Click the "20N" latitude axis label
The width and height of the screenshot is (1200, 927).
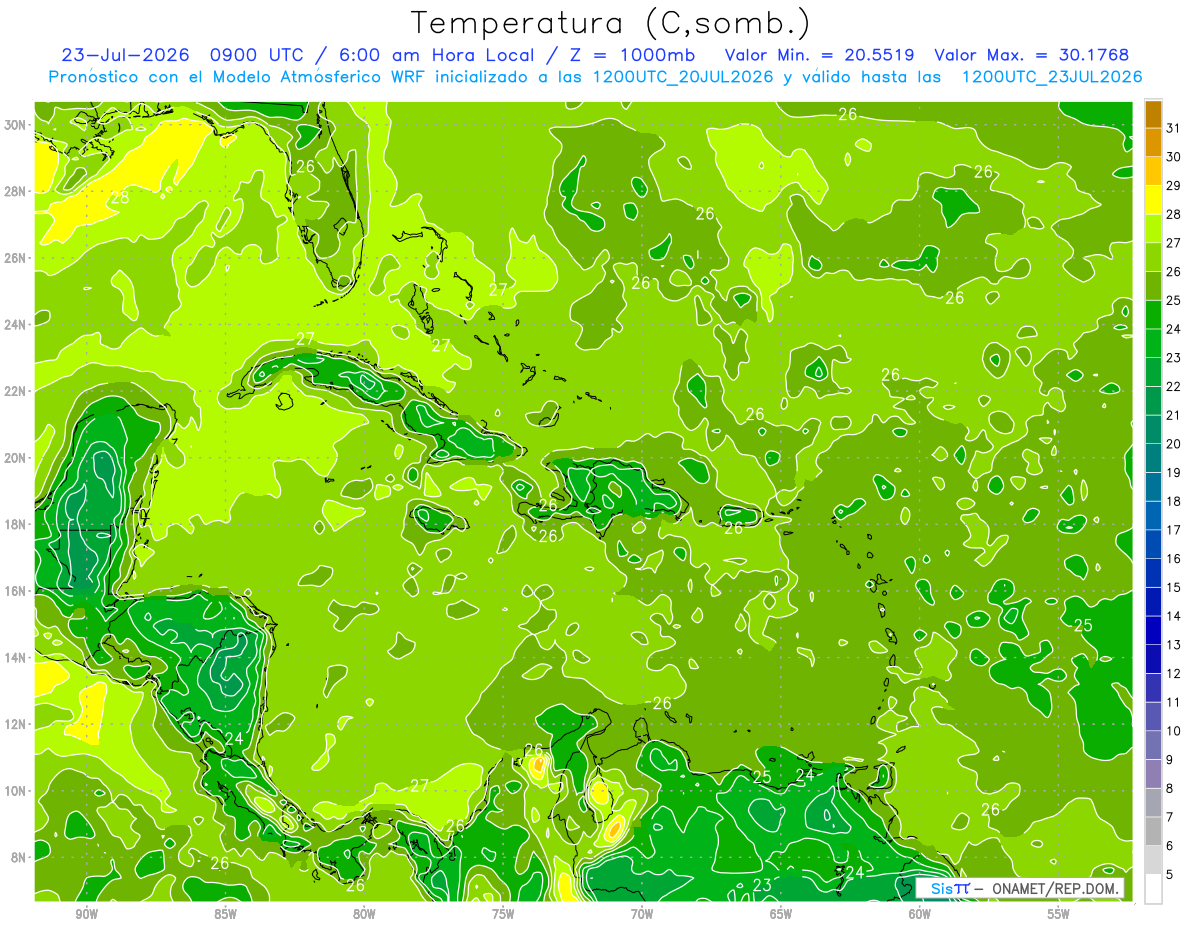coord(17,457)
